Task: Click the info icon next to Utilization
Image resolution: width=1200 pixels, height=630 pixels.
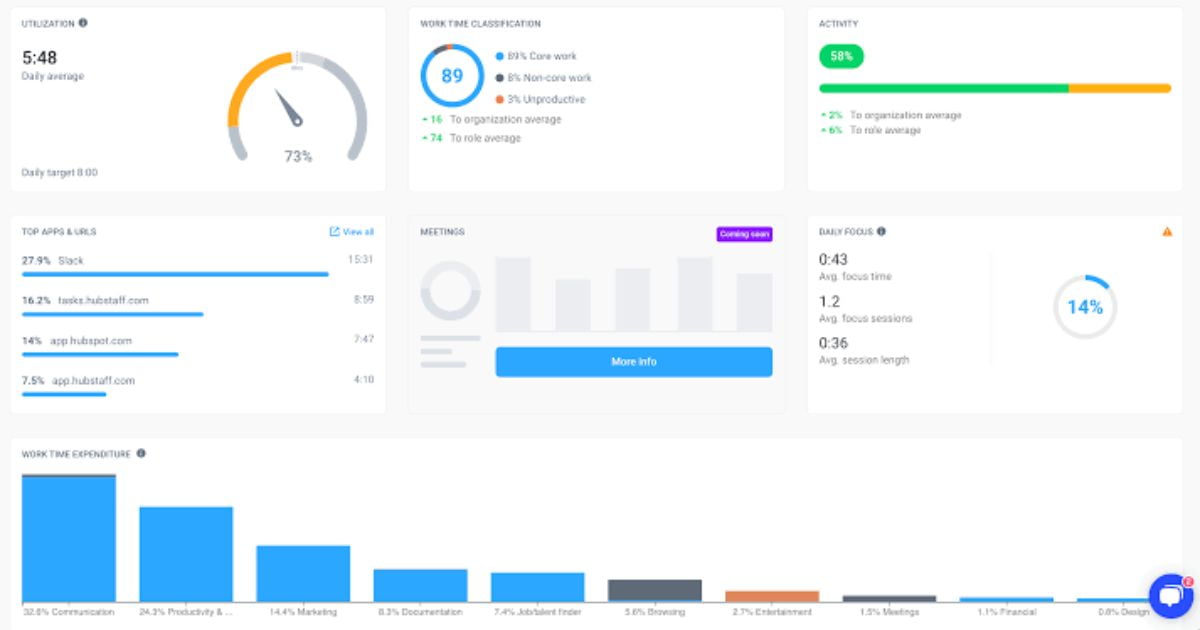Action: click(x=82, y=23)
